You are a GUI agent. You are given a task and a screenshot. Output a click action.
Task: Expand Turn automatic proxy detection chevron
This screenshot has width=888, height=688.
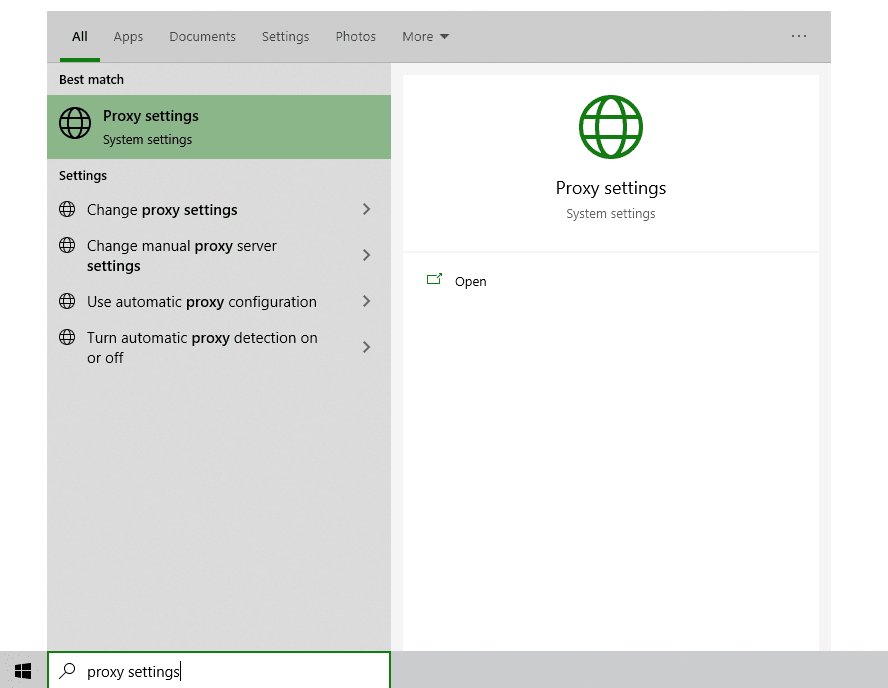366,347
